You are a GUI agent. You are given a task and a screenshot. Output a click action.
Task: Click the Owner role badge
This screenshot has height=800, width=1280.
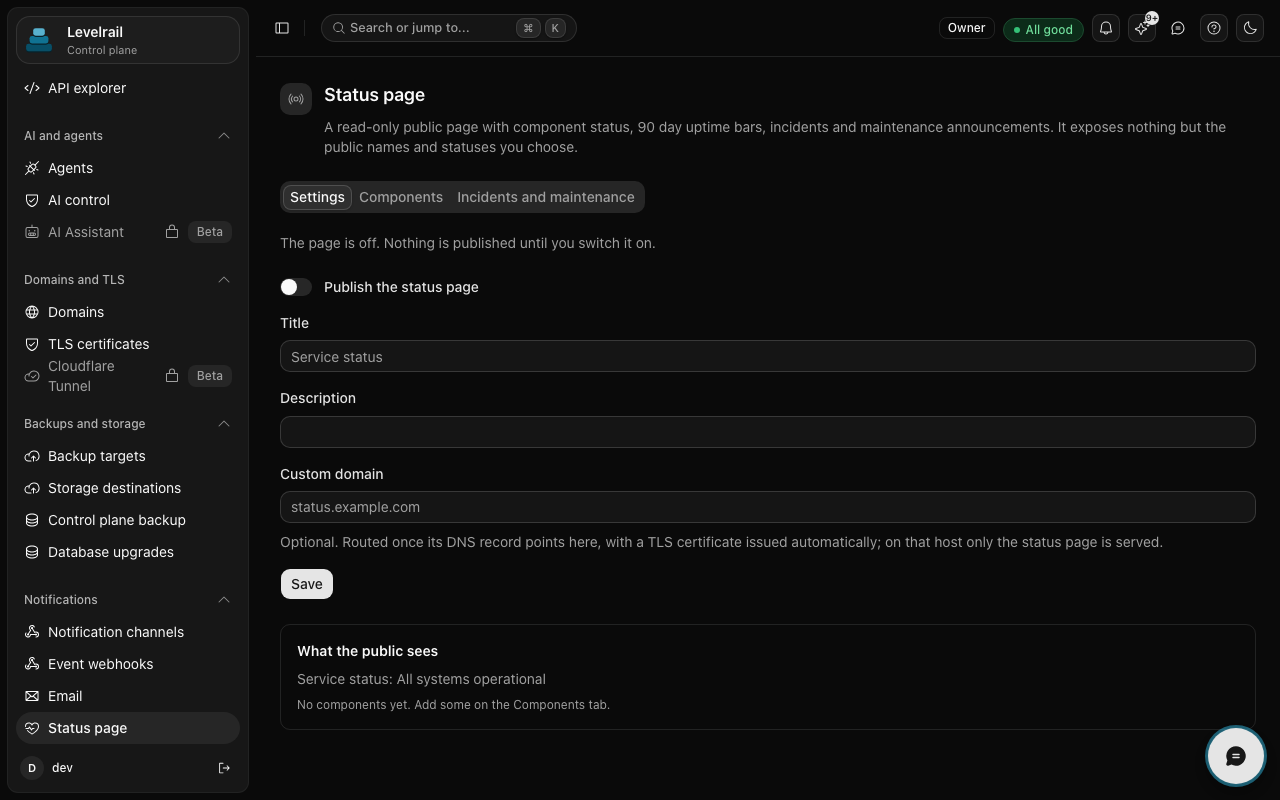click(967, 28)
